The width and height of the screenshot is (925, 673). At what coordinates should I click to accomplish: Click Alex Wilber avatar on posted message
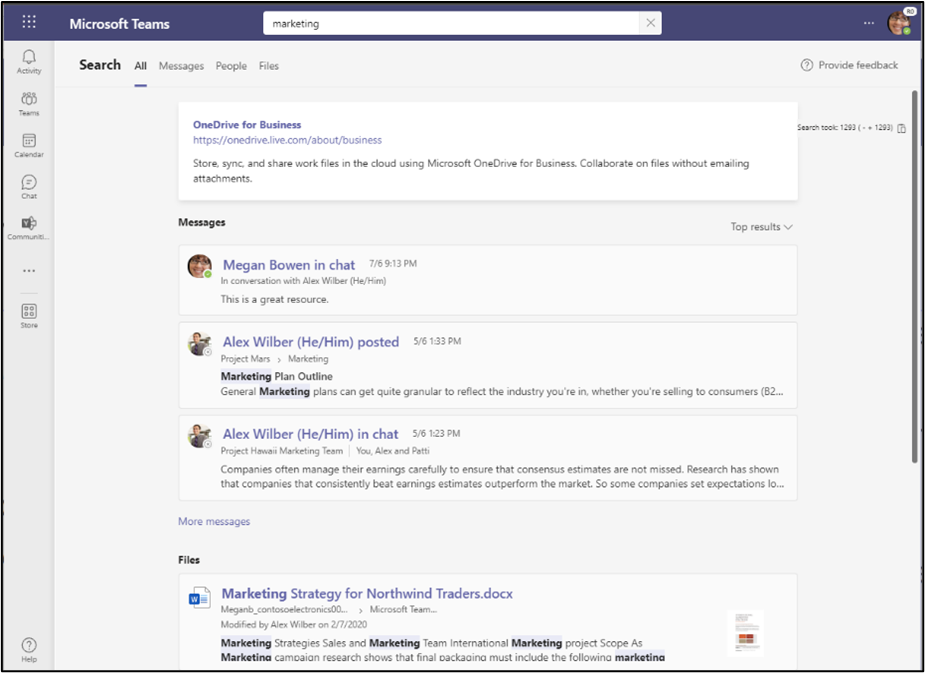click(199, 343)
